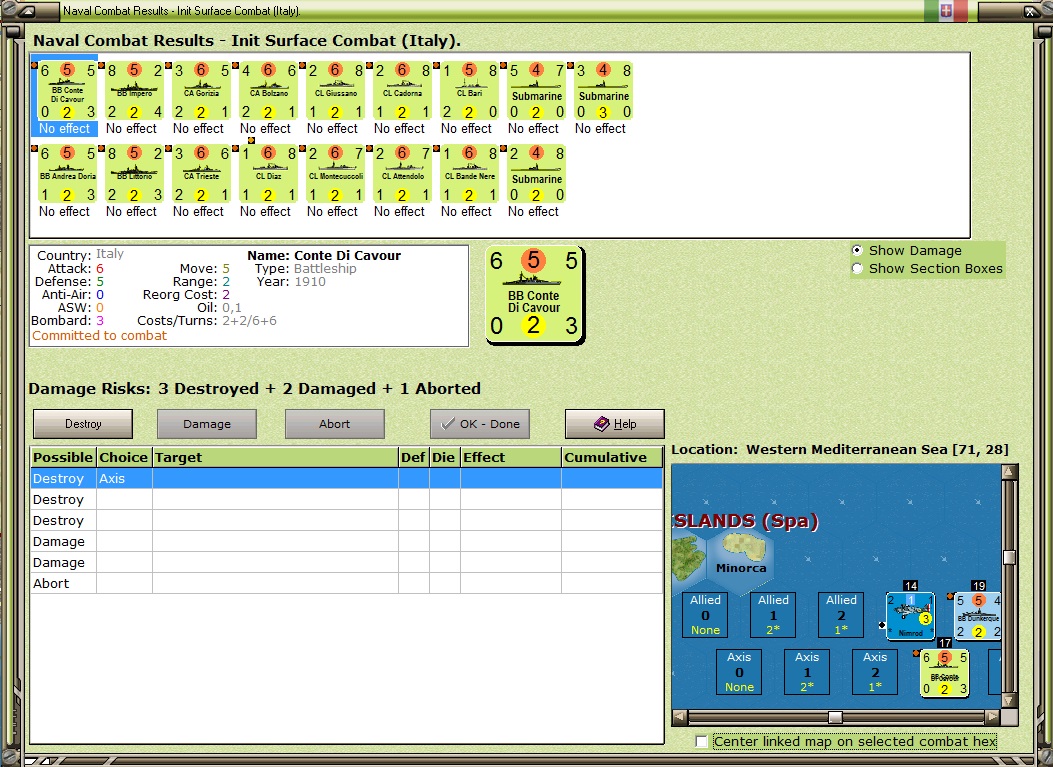Select the CA Bolzano unit counter
The width and height of the screenshot is (1053, 767).
(x=268, y=91)
